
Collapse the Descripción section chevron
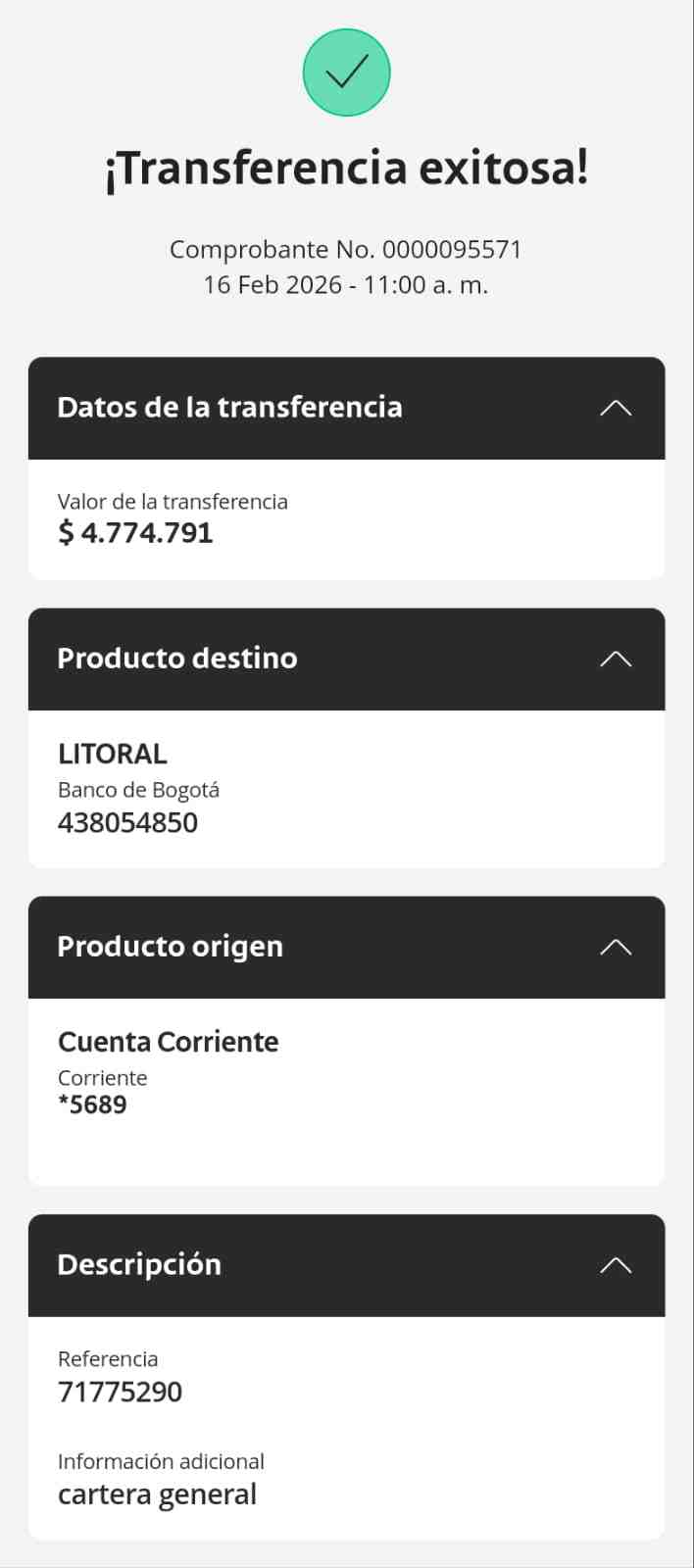(616, 1265)
